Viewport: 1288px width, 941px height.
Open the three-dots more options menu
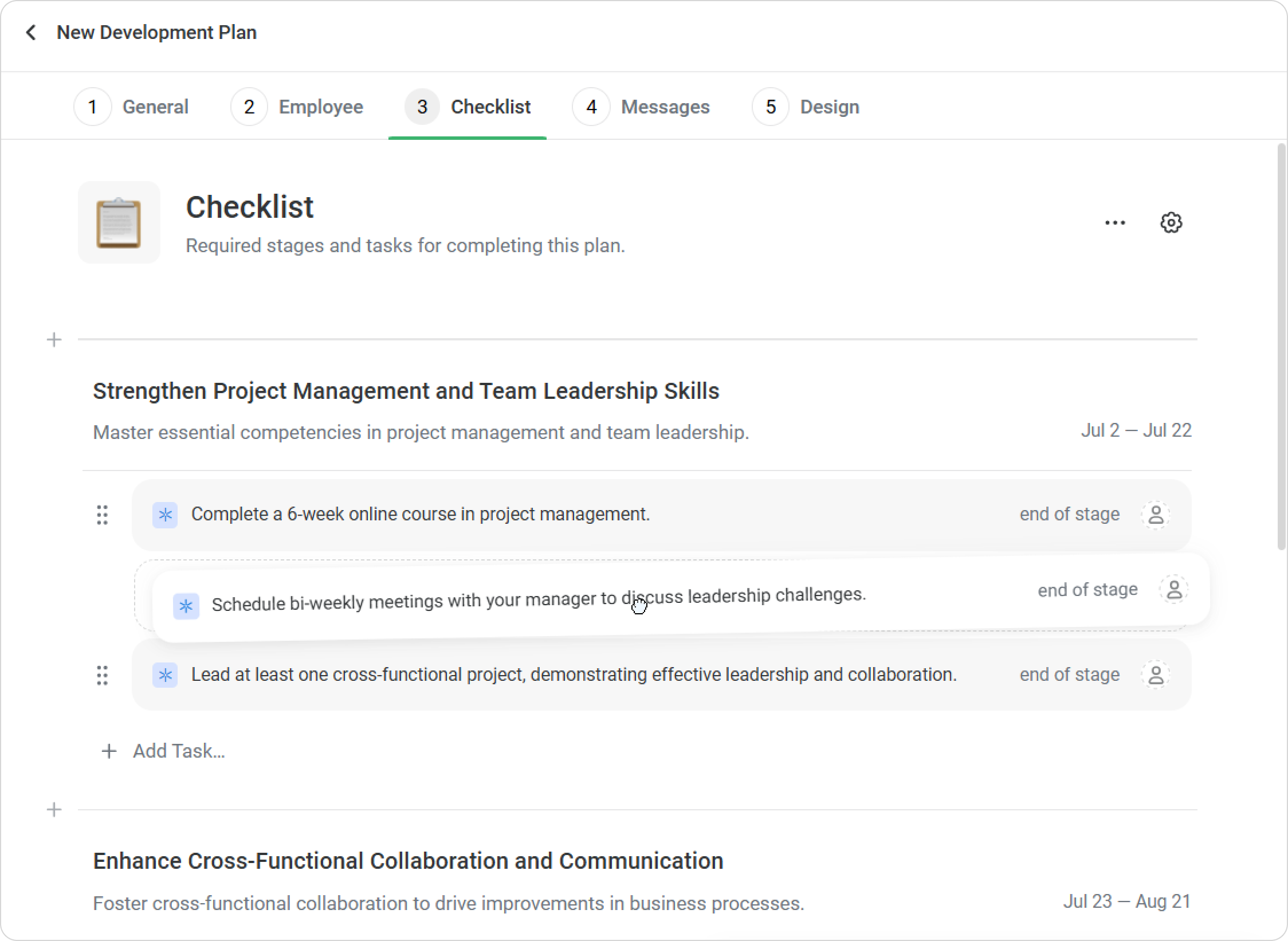(x=1115, y=222)
